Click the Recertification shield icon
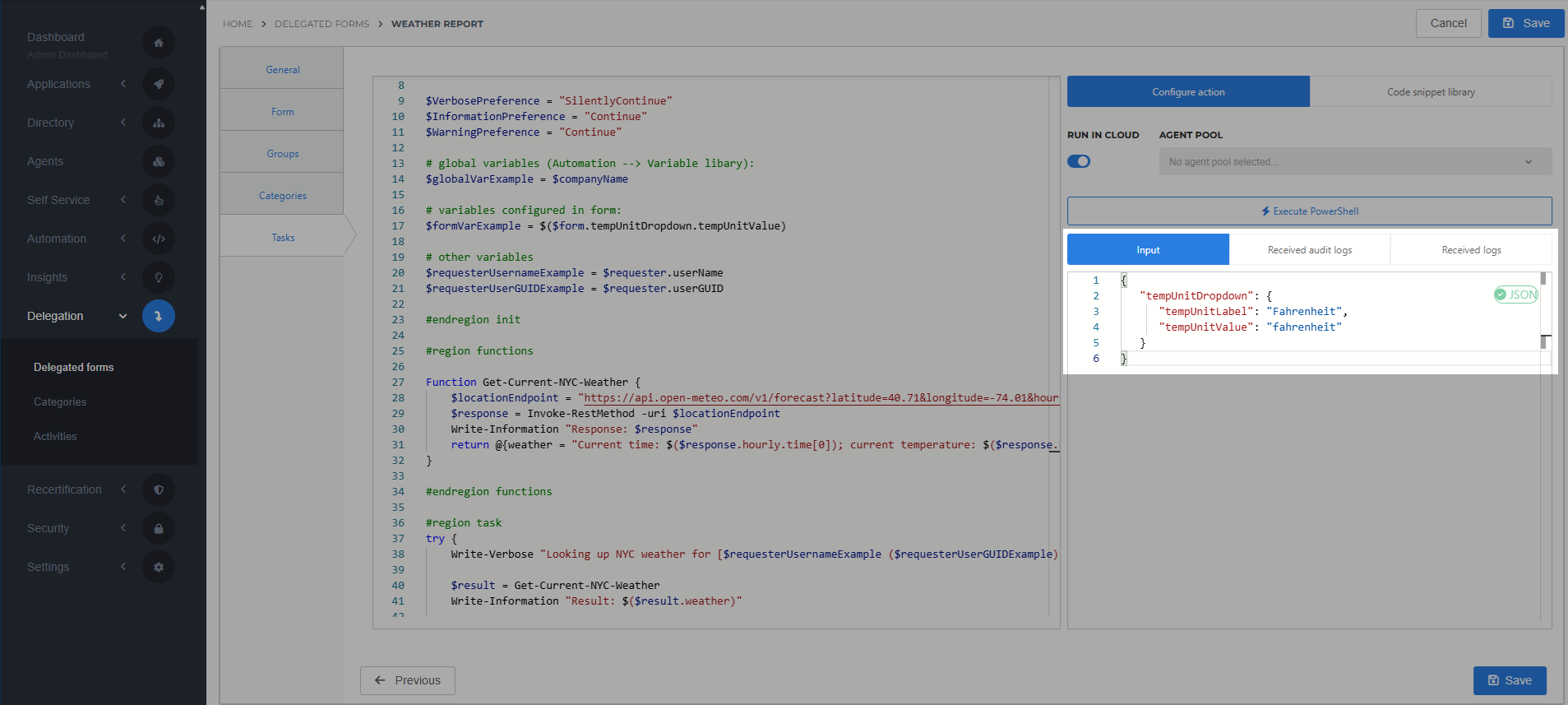The image size is (1568, 705). click(159, 489)
